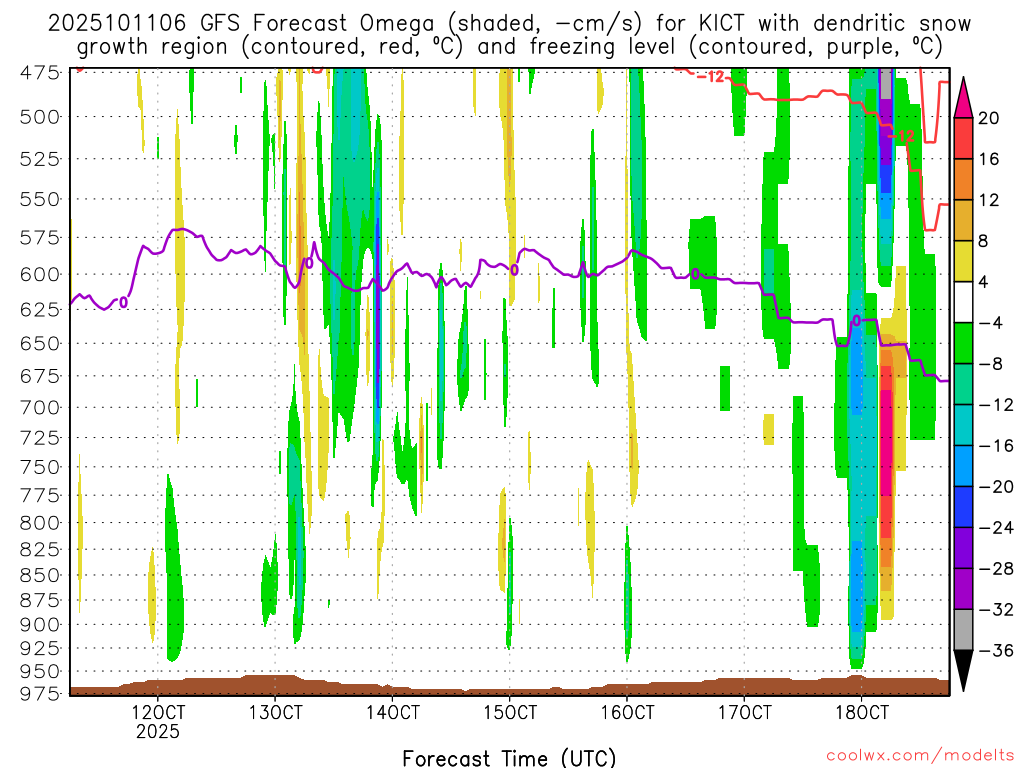Click the chart title's first line
Viewport: 1024px width, 768px height.
coord(509,24)
